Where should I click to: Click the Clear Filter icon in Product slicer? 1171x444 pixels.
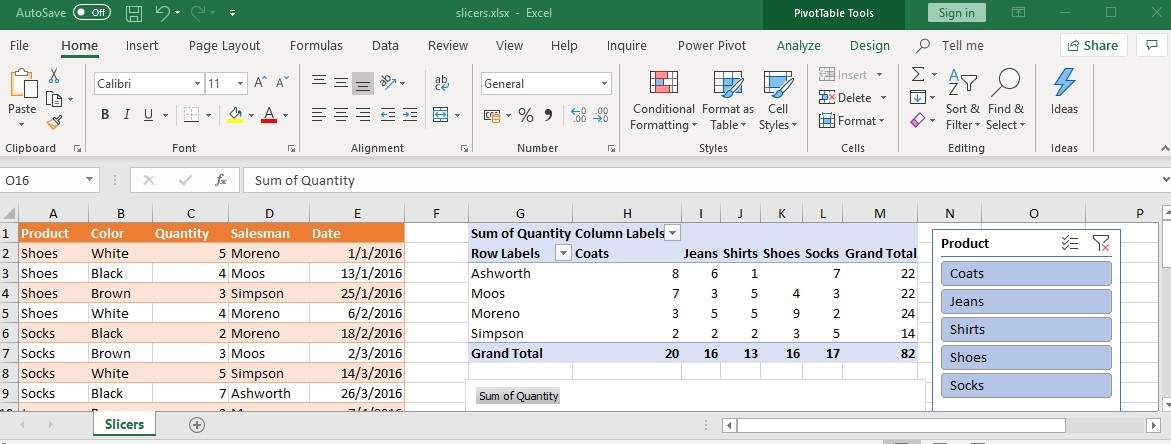coord(1101,243)
